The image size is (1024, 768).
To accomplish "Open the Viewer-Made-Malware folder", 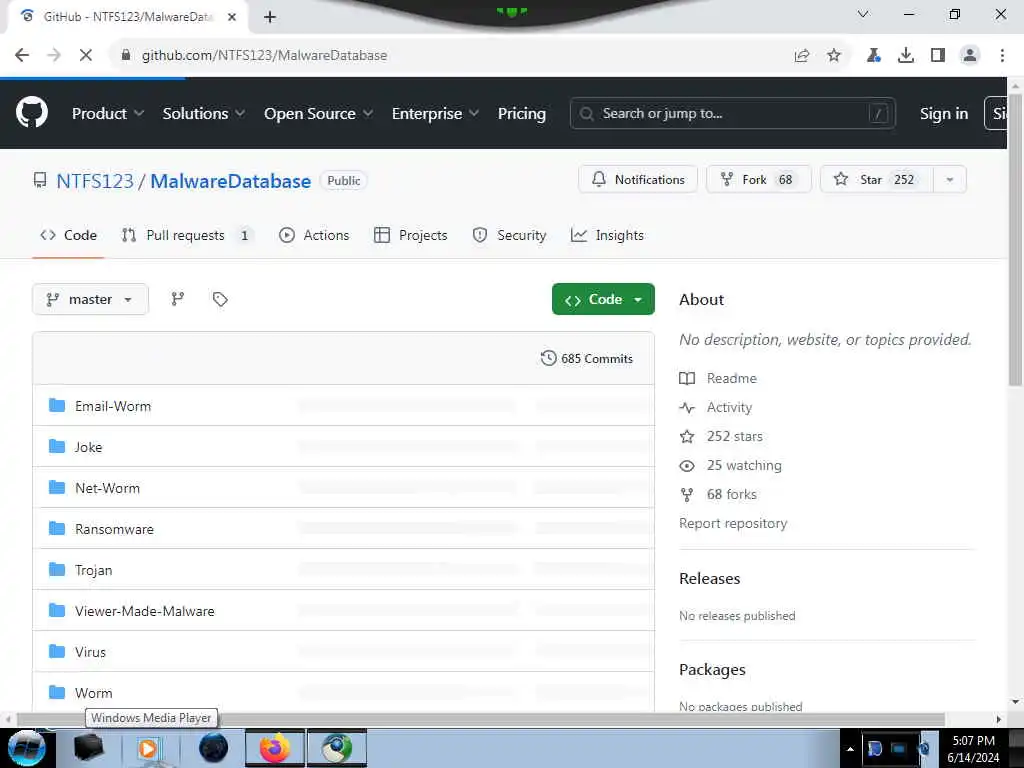I will pyautogui.click(x=144, y=611).
